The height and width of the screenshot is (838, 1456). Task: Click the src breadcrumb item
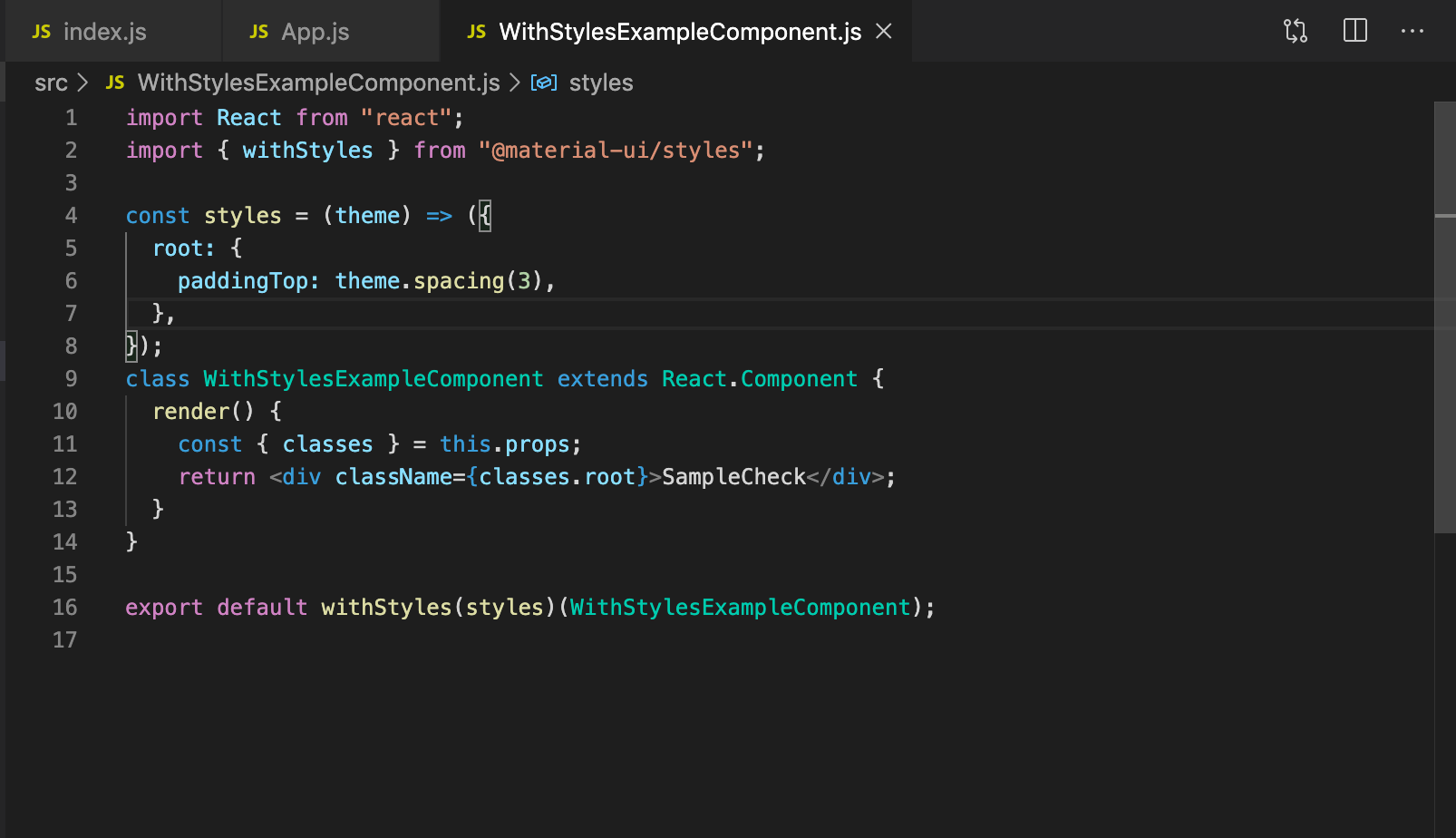(x=51, y=83)
